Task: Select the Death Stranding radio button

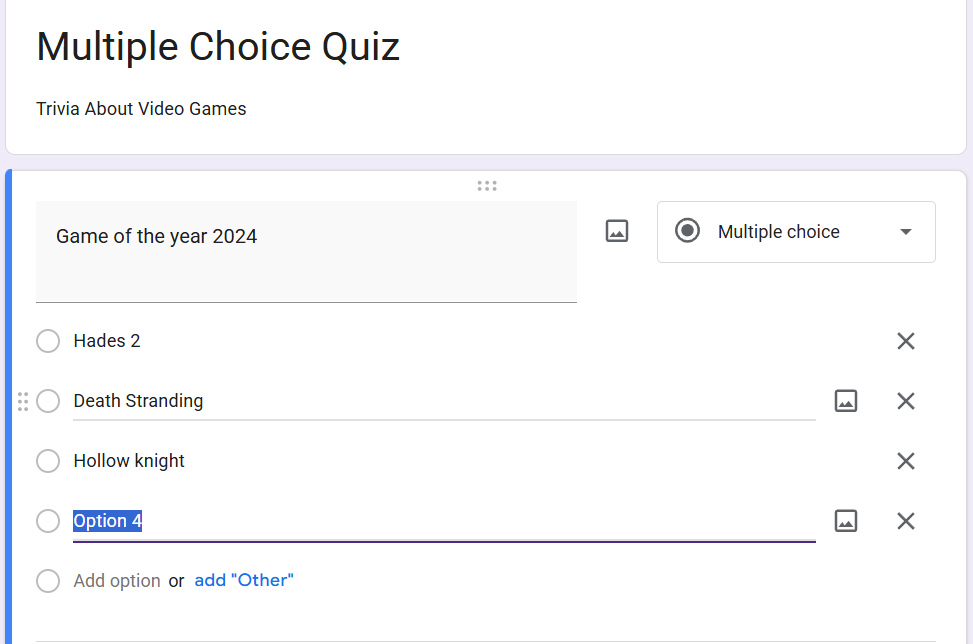Action: coord(47,401)
